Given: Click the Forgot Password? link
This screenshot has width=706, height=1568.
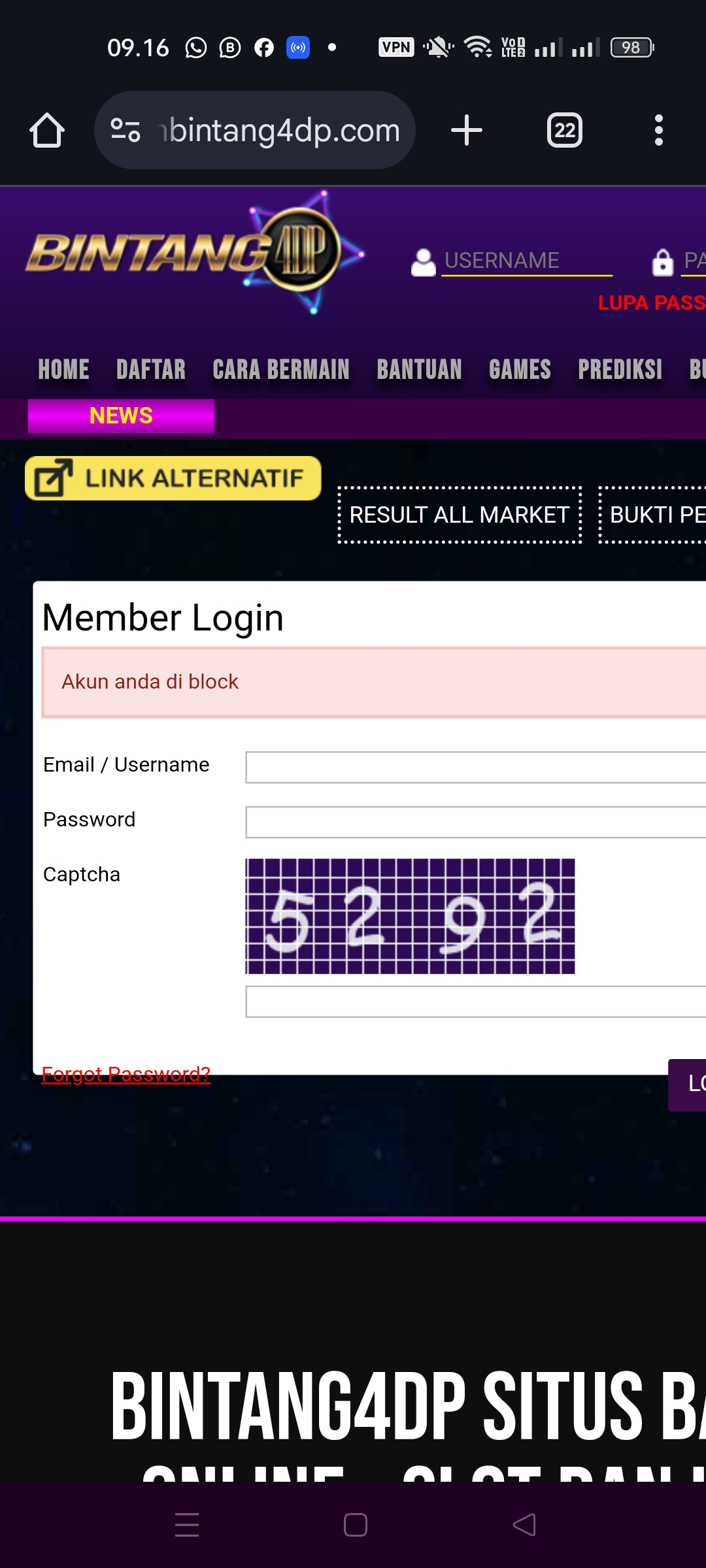Looking at the screenshot, I should pyautogui.click(x=126, y=1073).
